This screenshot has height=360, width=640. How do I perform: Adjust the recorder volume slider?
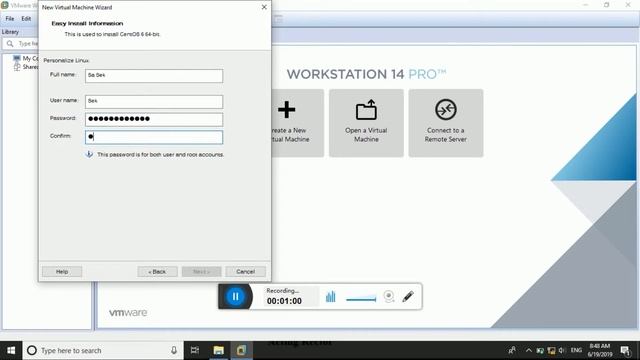coord(361,300)
